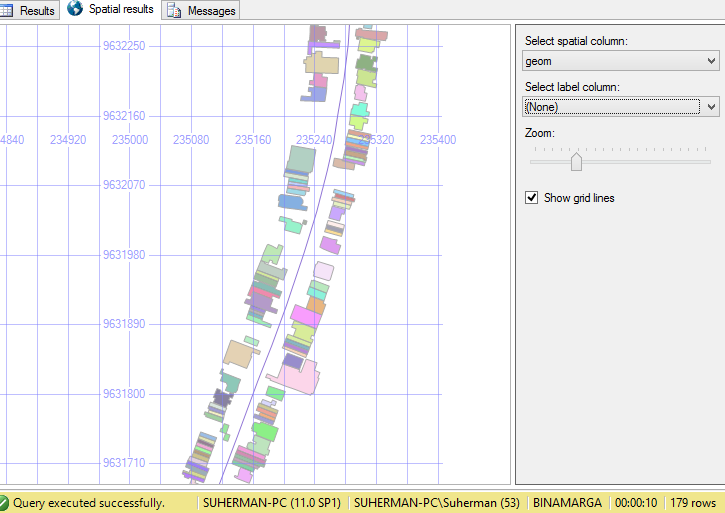725x513 pixels.
Task: Click the SUHERMAN-PC\Suherman (53) login label
Action: [x=437, y=503]
